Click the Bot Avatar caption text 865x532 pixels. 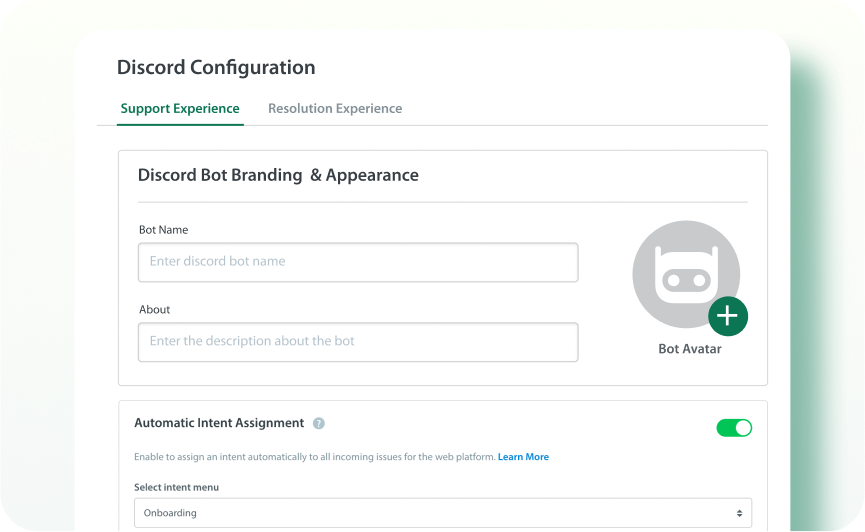pos(689,349)
